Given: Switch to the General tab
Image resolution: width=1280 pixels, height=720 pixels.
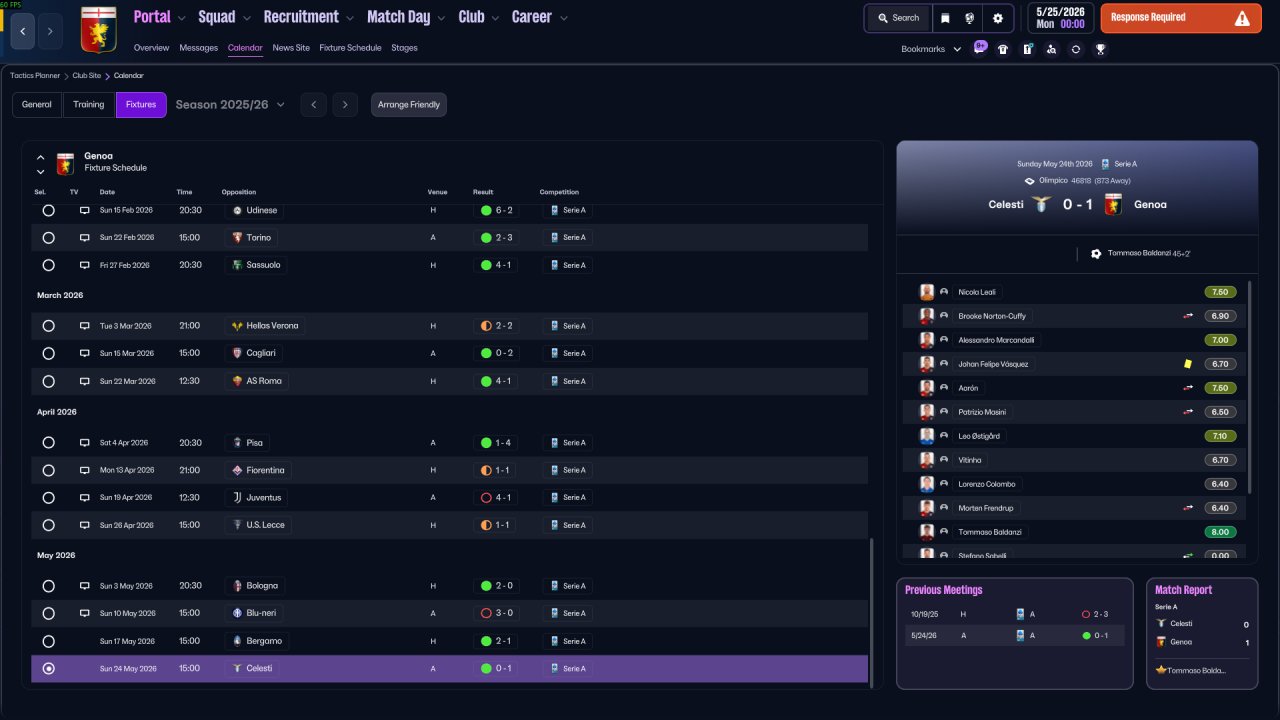Looking at the screenshot, I should [x=37, y=105].
